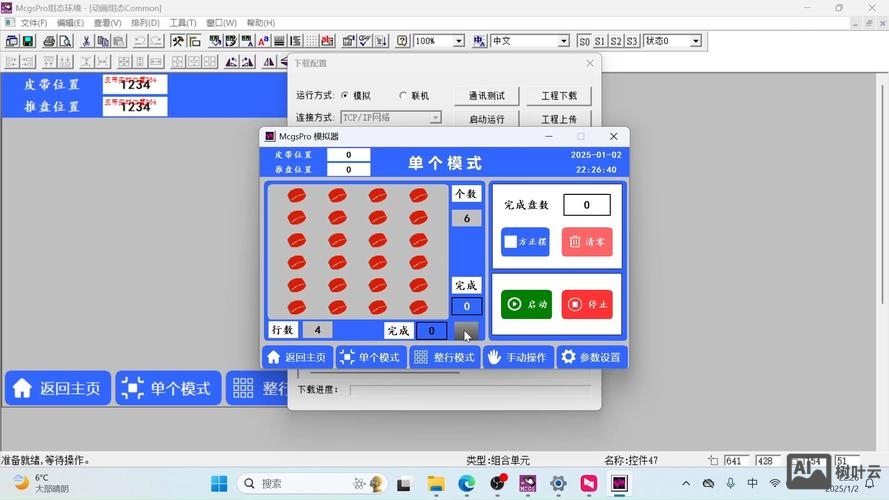The height and width of the screenshot is (500, 889).
Task: Select the 联机 run mode radio button
Action: [x=403, y=96]
